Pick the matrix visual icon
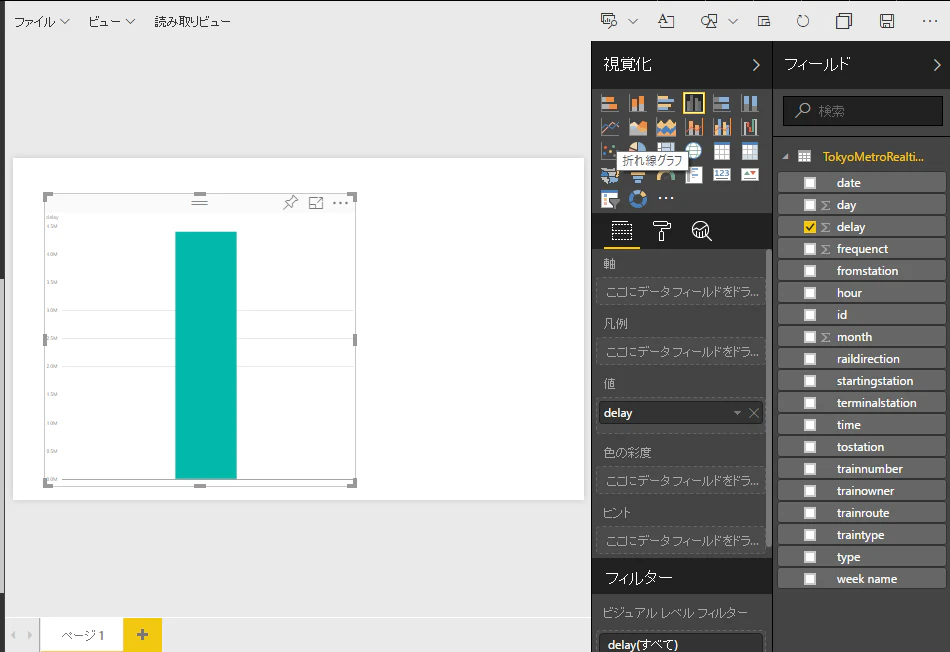Image resolution: width=950 pixels, height=652 pixels. [x=749, y=151]
